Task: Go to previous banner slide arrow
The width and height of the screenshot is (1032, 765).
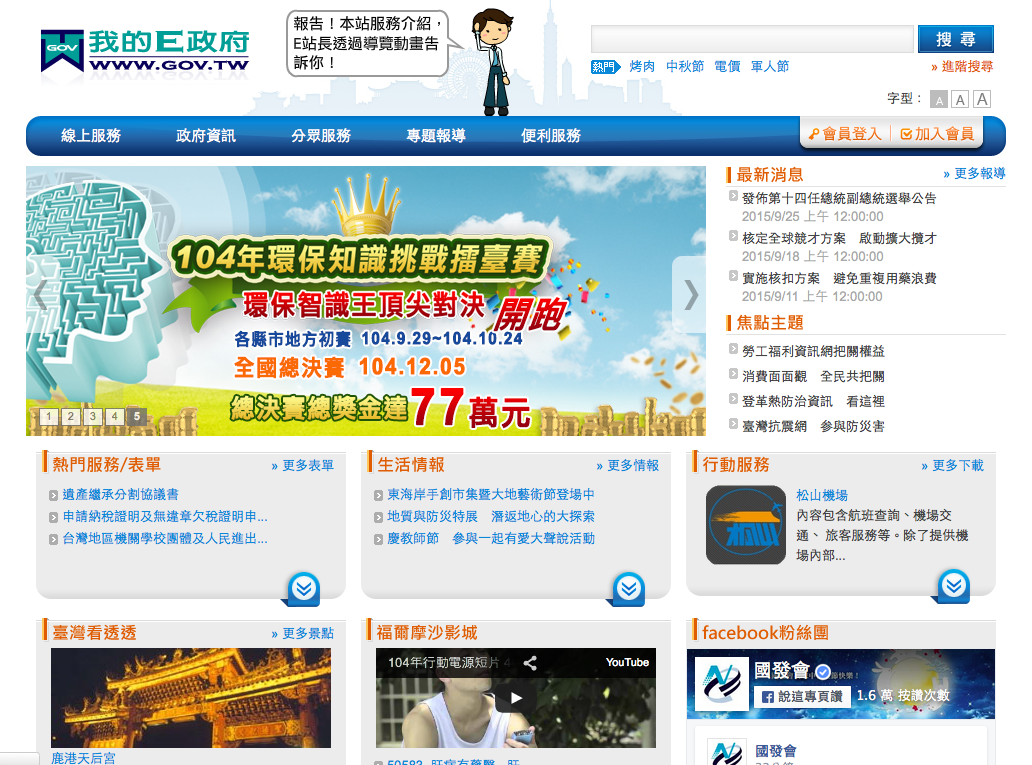Action: pos(40,294)
